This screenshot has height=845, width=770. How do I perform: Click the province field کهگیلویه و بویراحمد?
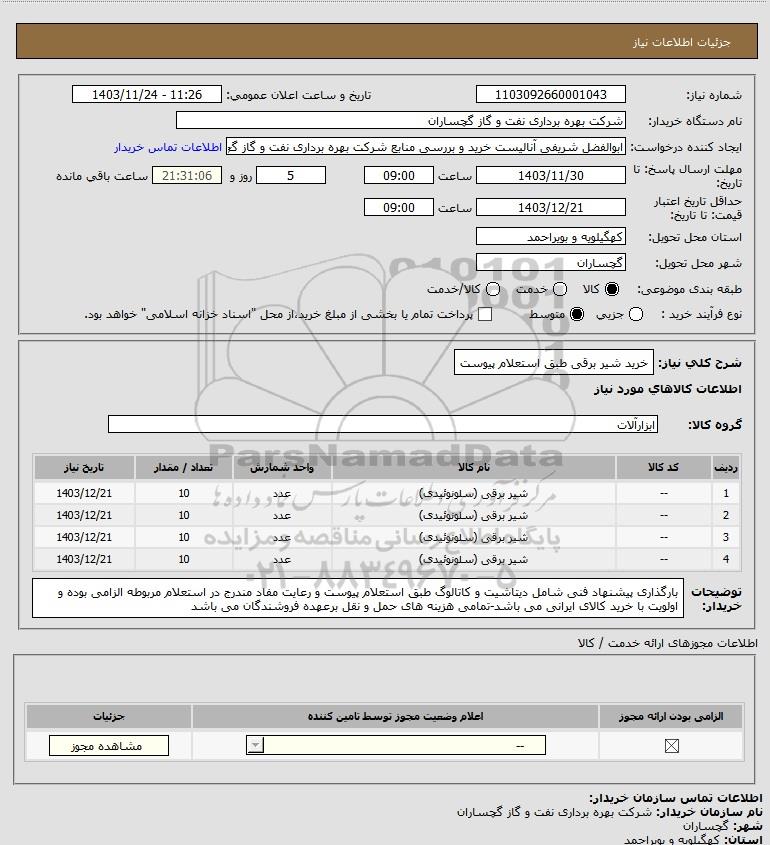551,237
